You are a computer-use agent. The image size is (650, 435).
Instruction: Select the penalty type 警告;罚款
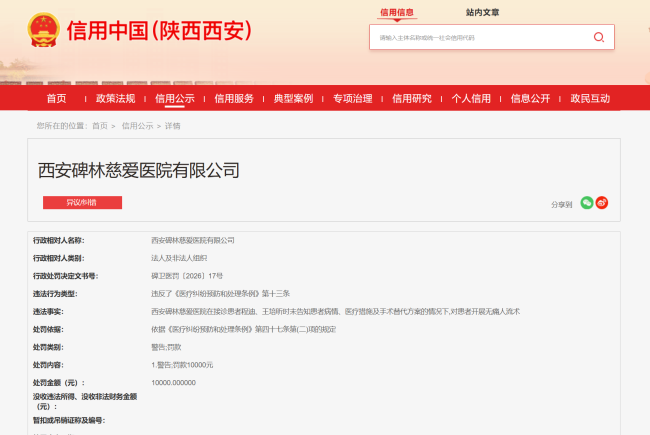(x=166, y=347)
